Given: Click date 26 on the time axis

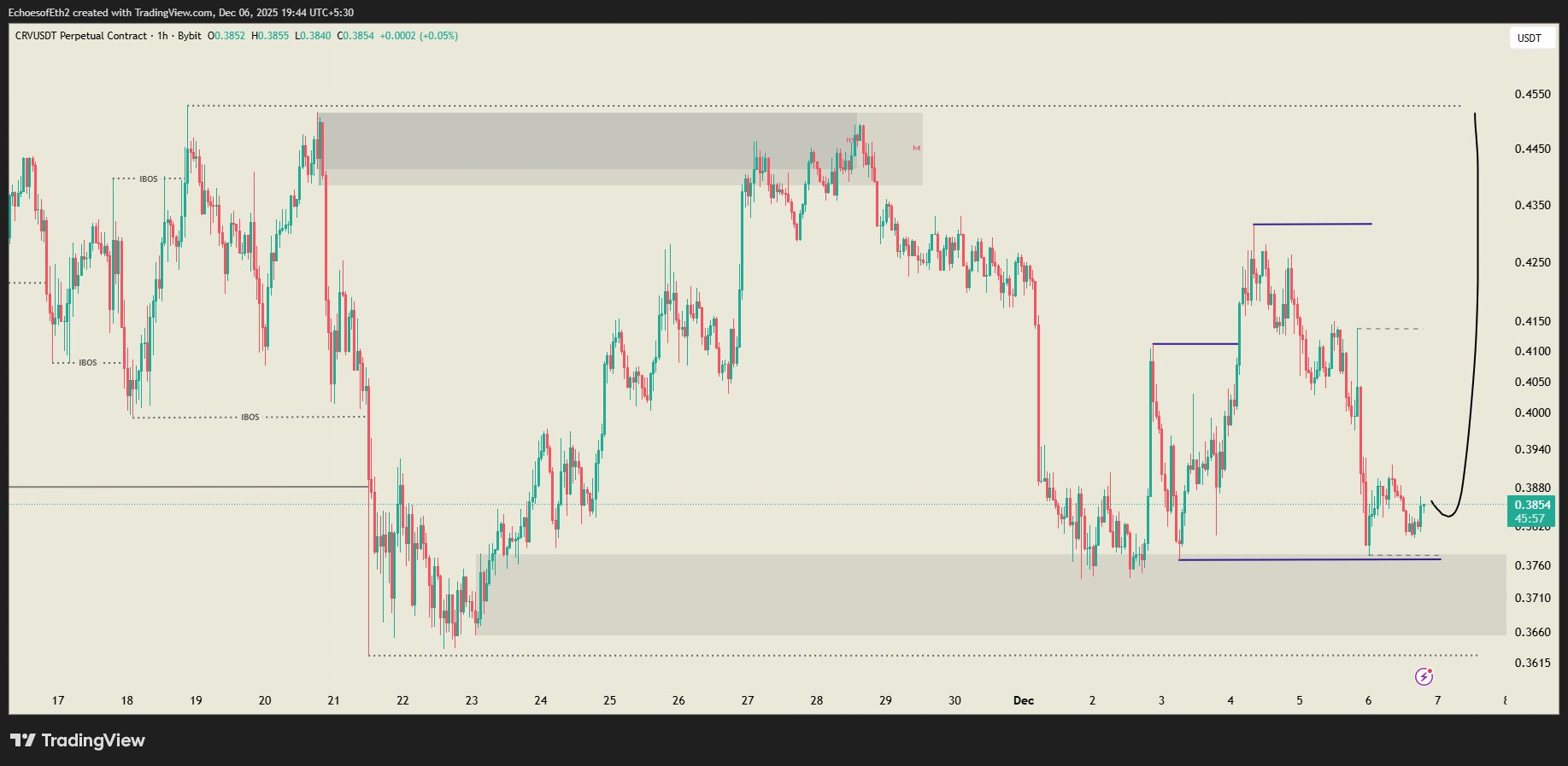Looking at the screenshot, I should point(678,700).
